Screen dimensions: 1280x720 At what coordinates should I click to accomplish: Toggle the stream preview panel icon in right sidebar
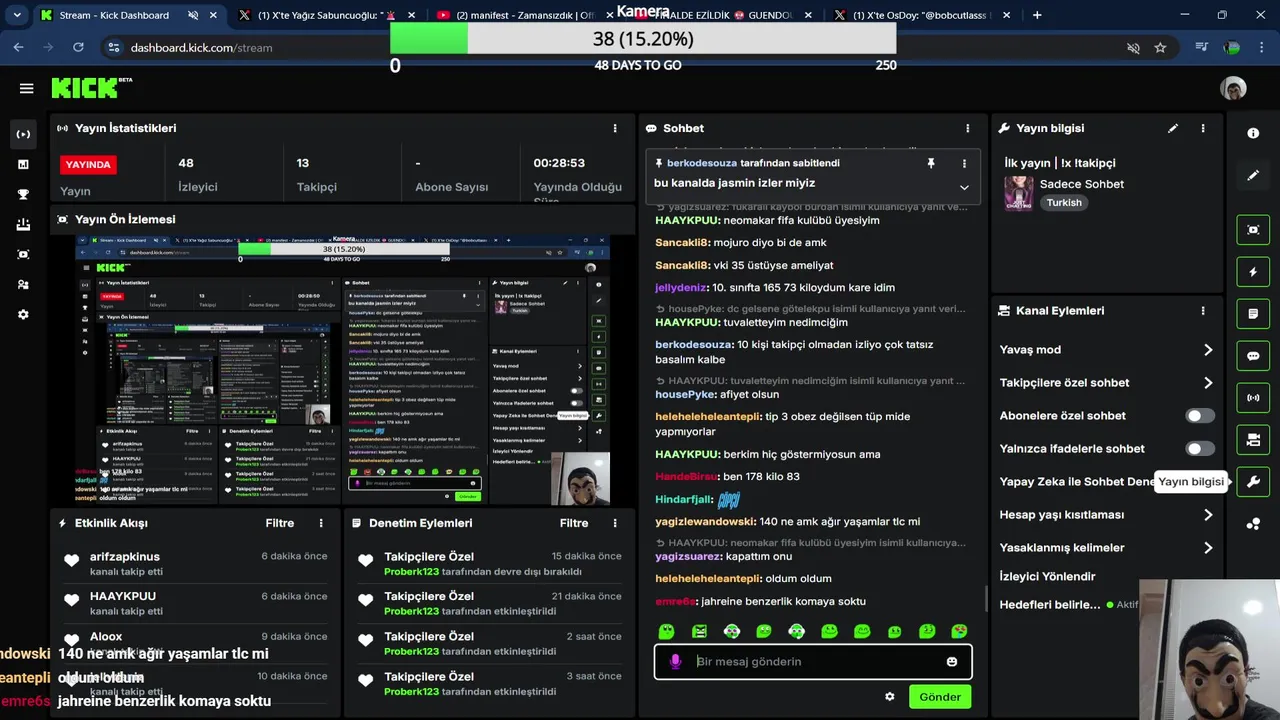tap(1253, 230)
